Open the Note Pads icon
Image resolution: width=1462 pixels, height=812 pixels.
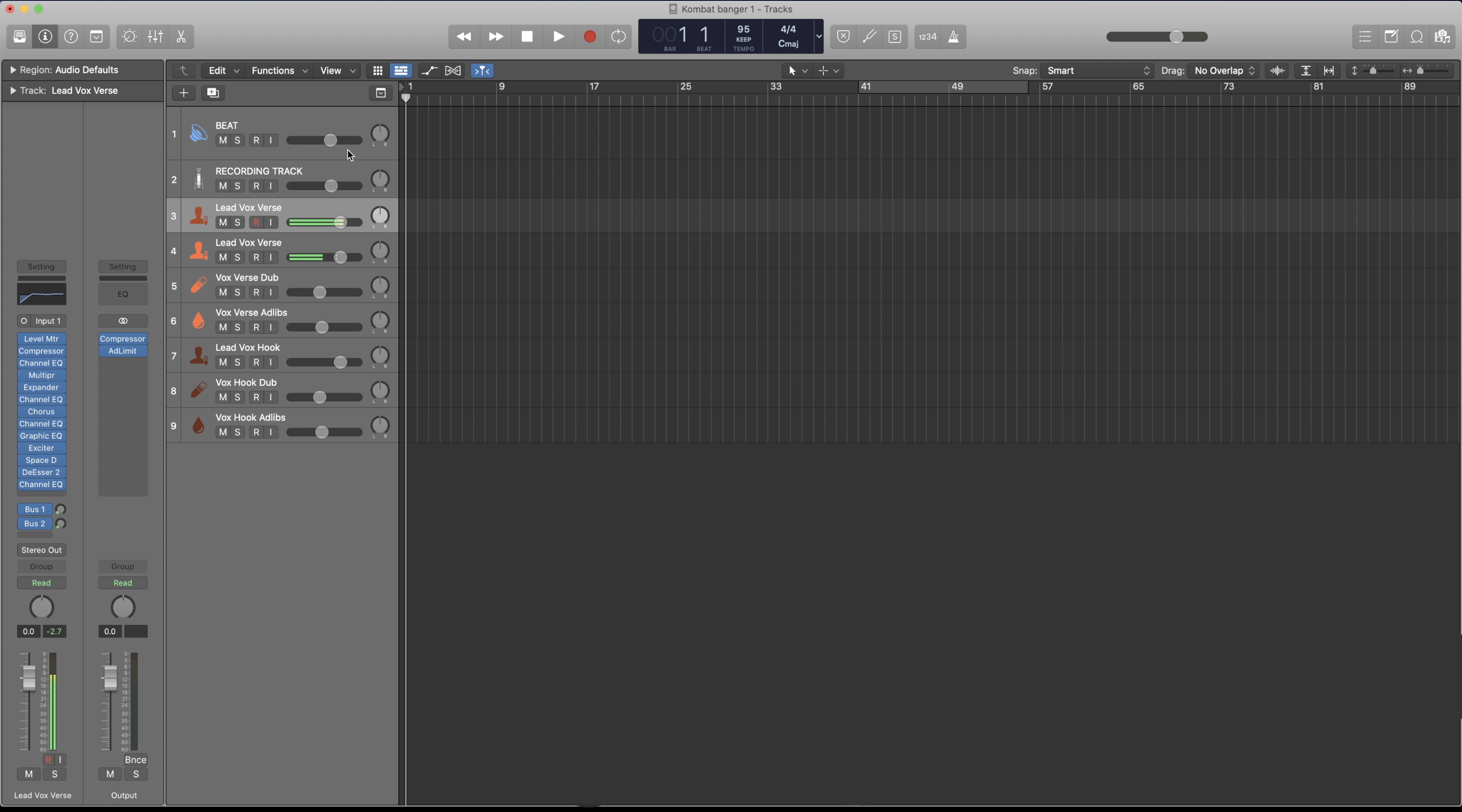(1391, 37)
